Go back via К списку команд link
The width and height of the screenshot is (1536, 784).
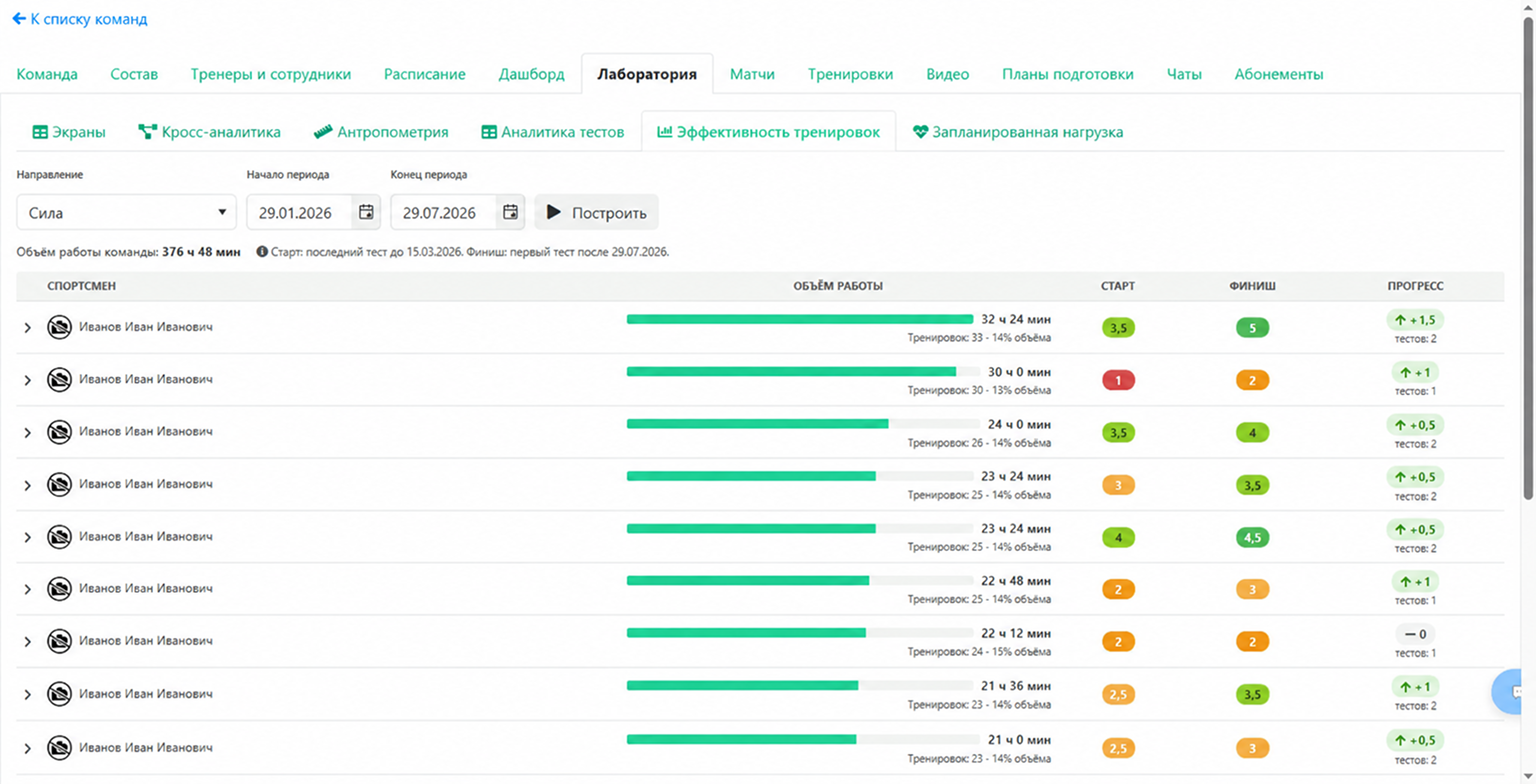(x=80, y=19)
